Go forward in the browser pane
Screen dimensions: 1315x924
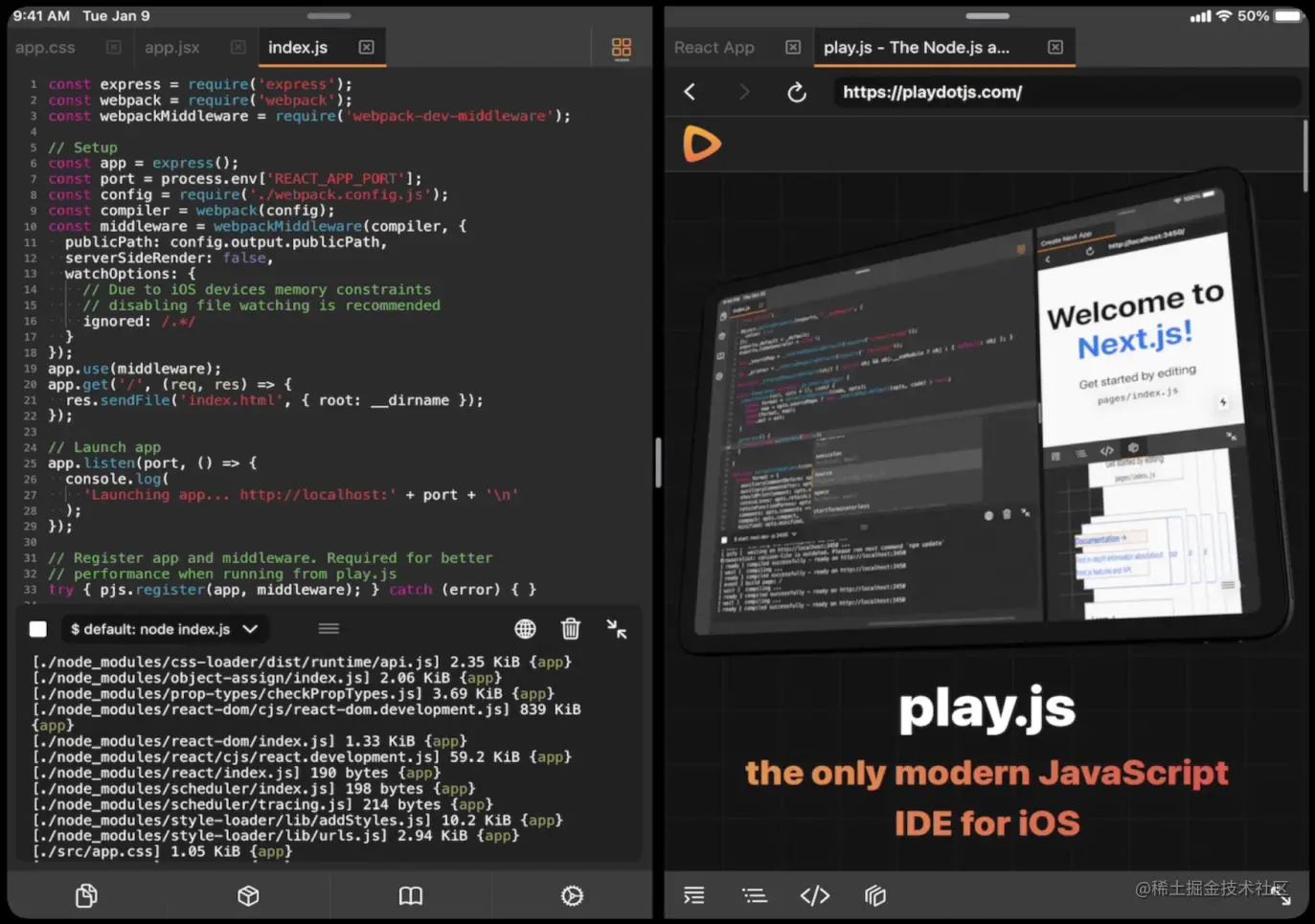point(744,92)
